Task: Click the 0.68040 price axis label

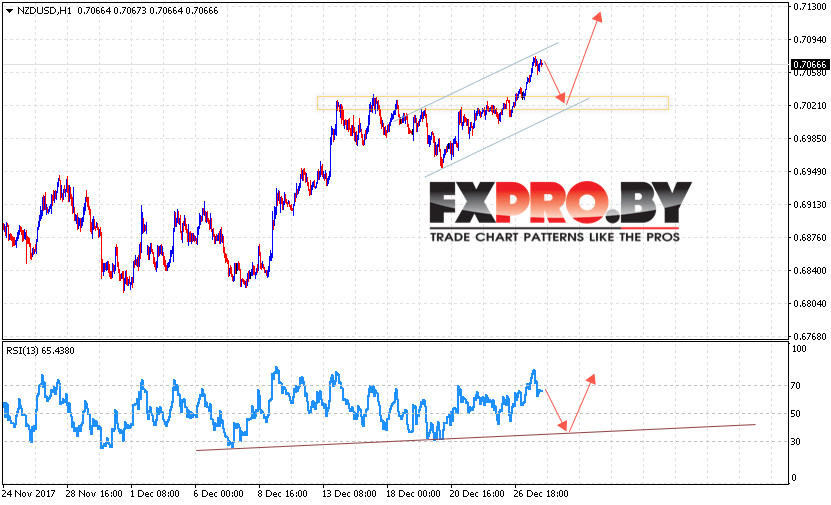Action: click(810, 304)
